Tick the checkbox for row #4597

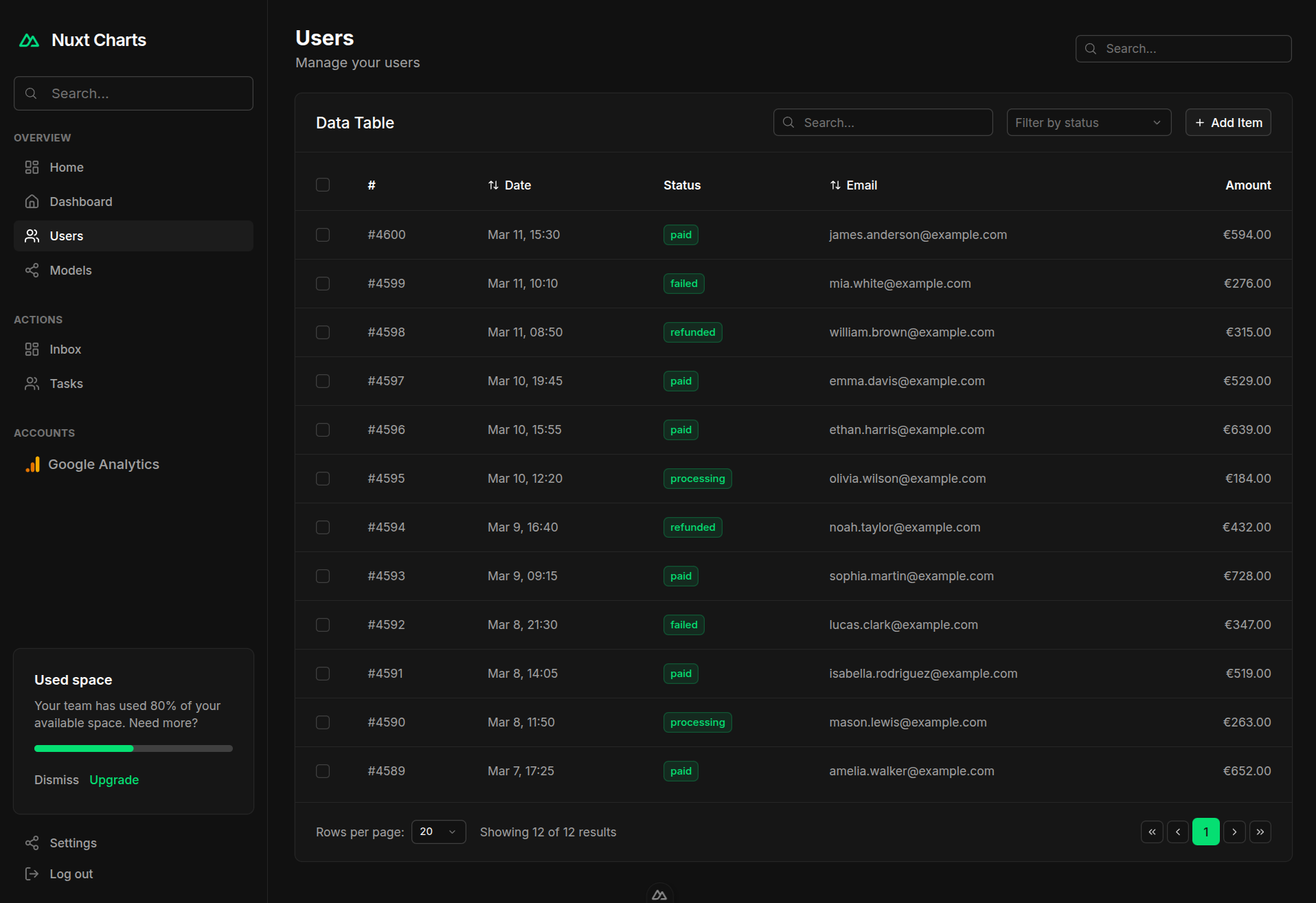click(x=323, y=381)
